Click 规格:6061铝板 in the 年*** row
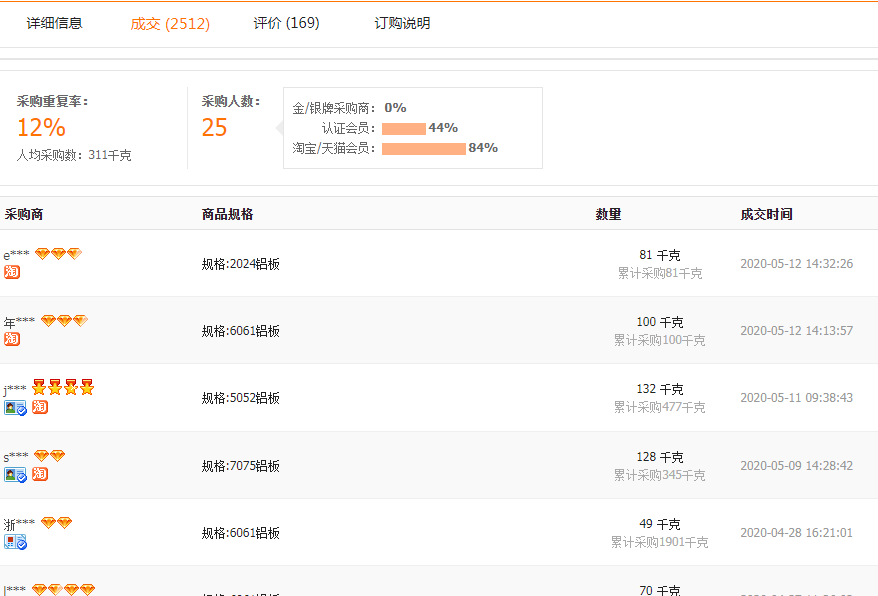 pos(240,331)
